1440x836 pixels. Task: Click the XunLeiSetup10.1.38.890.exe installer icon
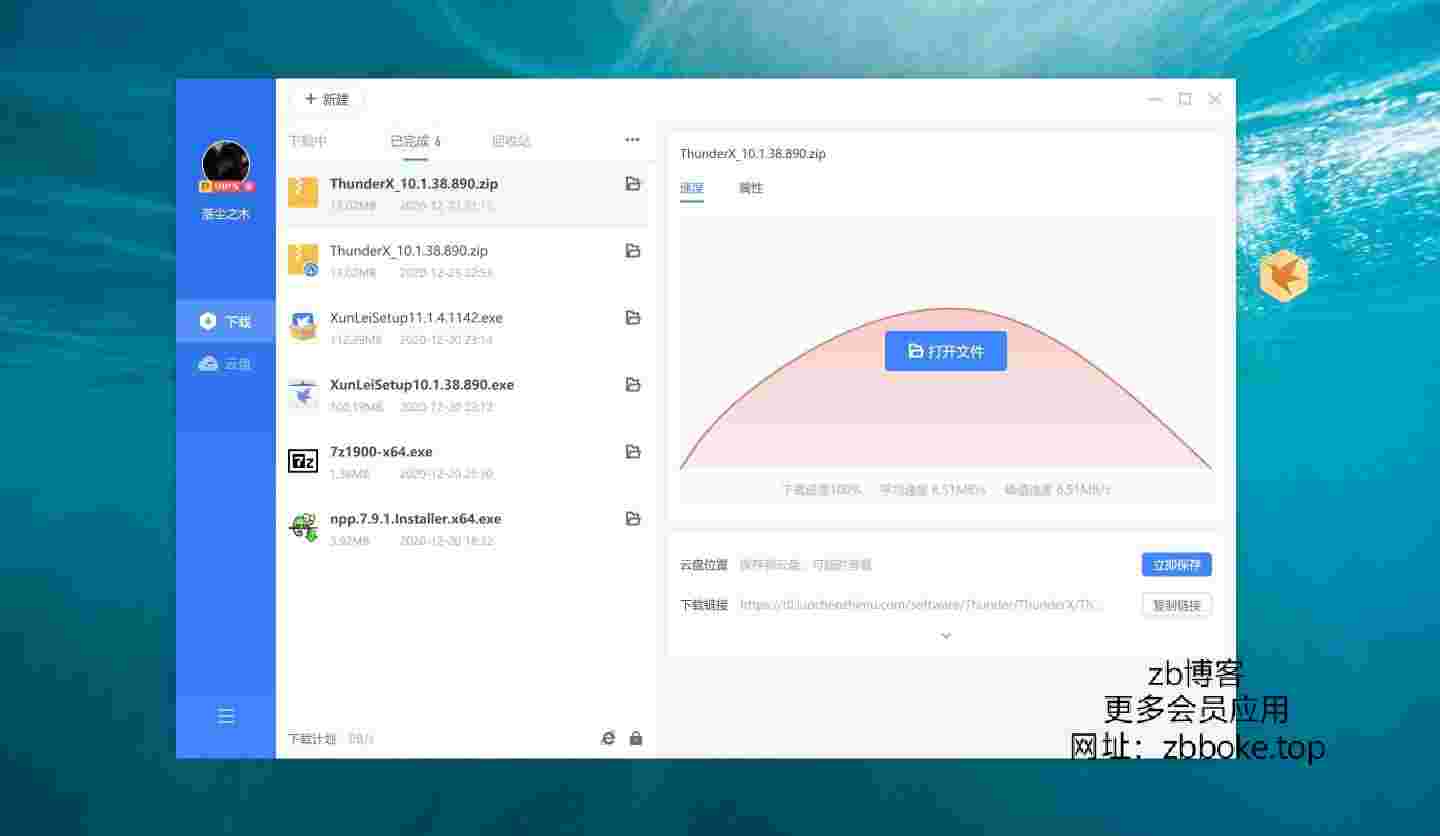303,394
